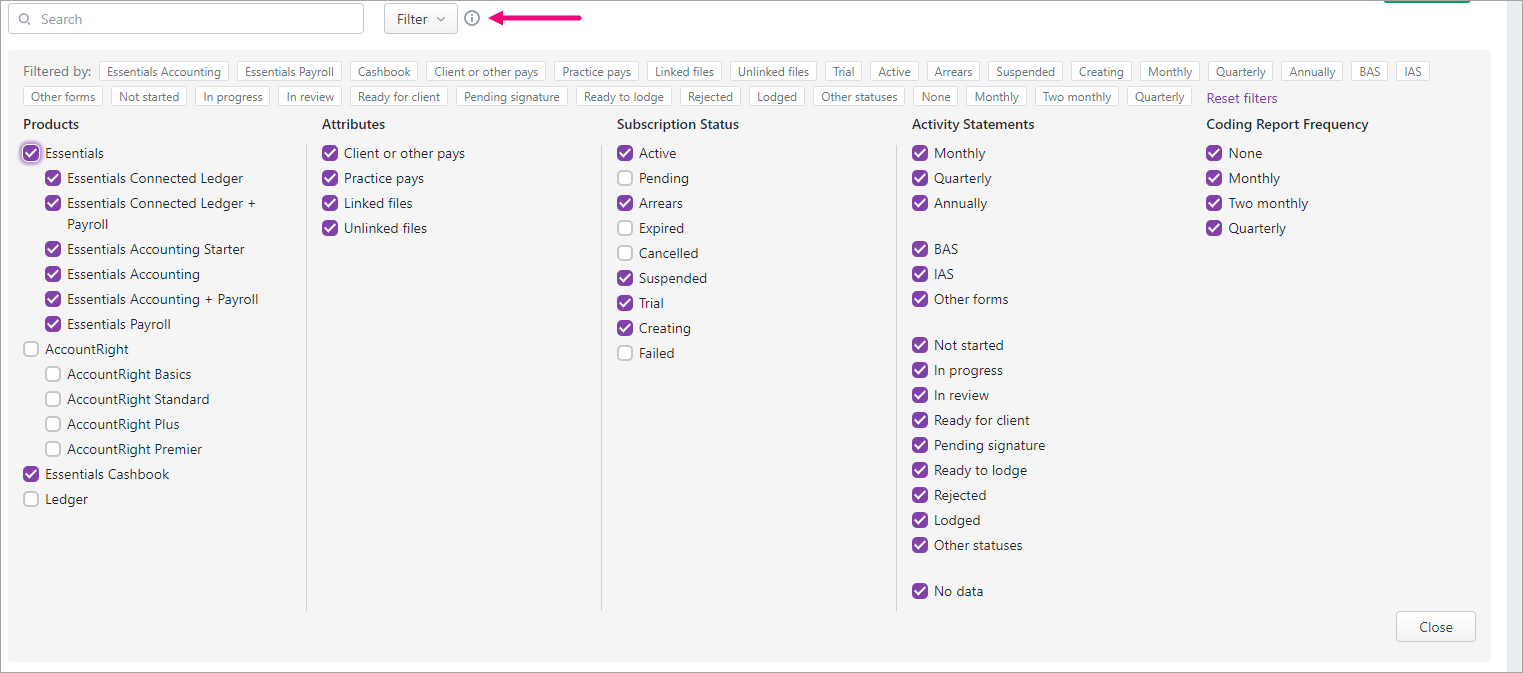This screenshot has height=673, width=1523.
Task: Click into the Search field
Action: 186,19
